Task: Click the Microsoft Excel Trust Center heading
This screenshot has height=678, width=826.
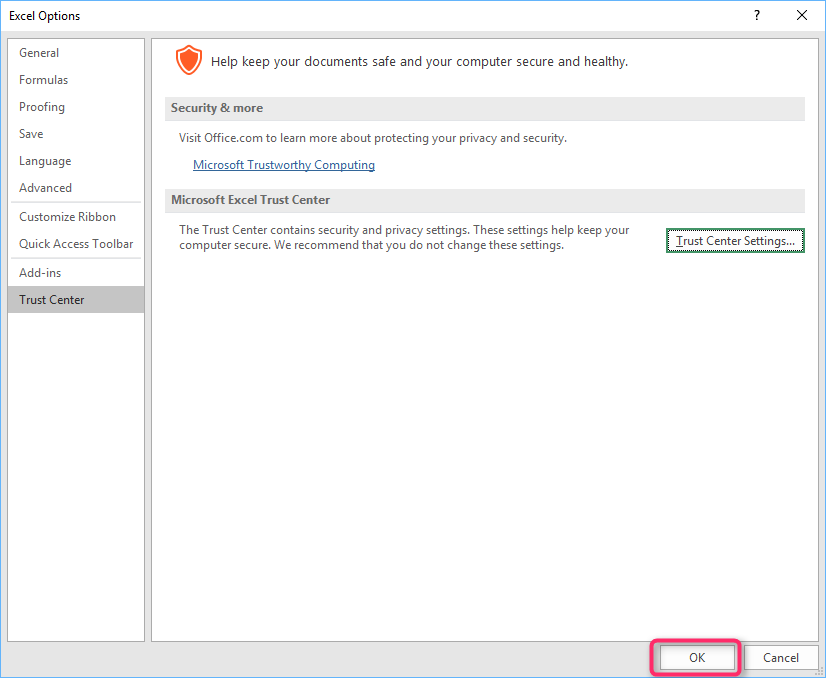Action: click(x=250, y=200)
